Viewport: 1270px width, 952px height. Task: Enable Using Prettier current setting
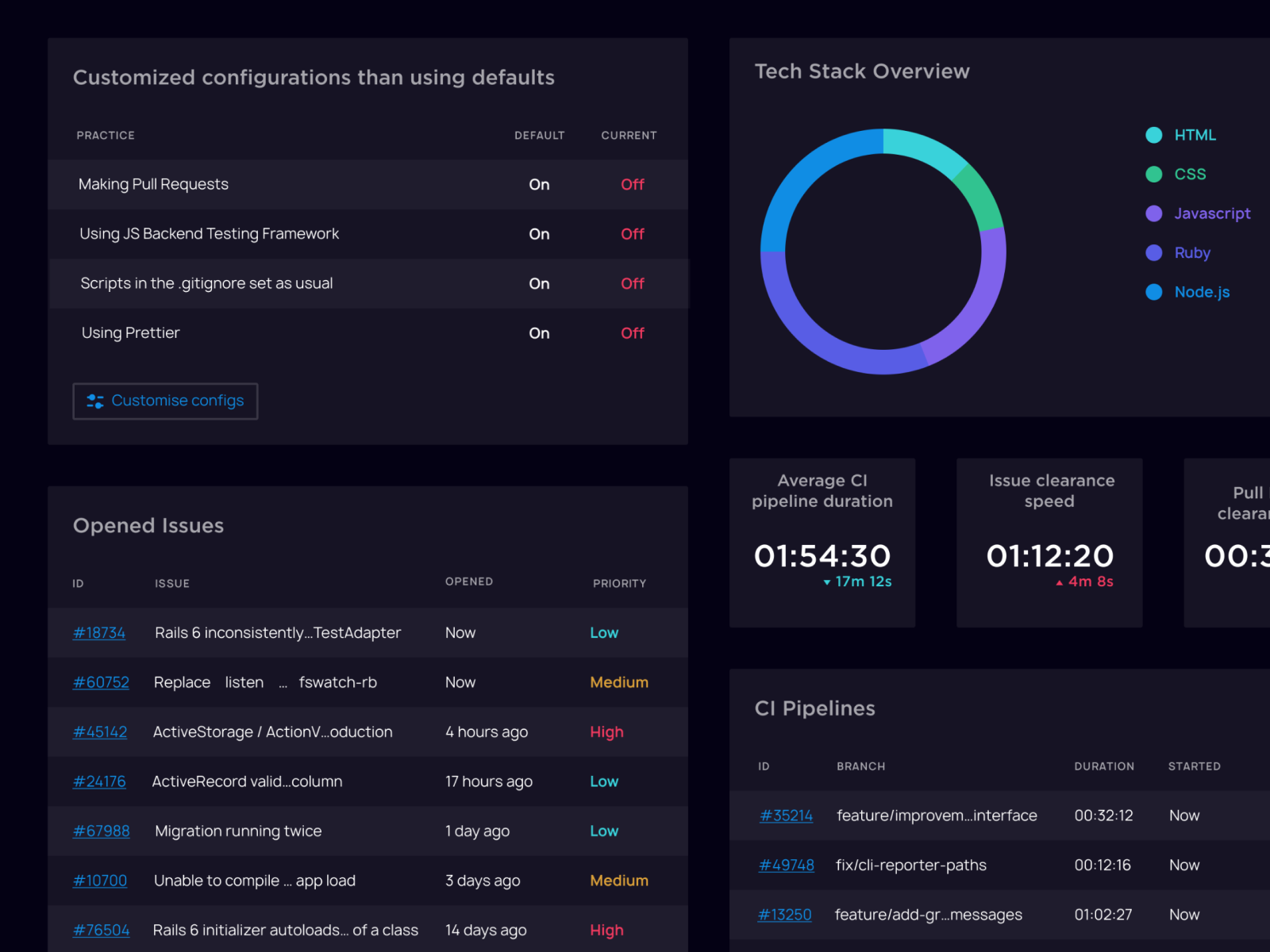633,332
